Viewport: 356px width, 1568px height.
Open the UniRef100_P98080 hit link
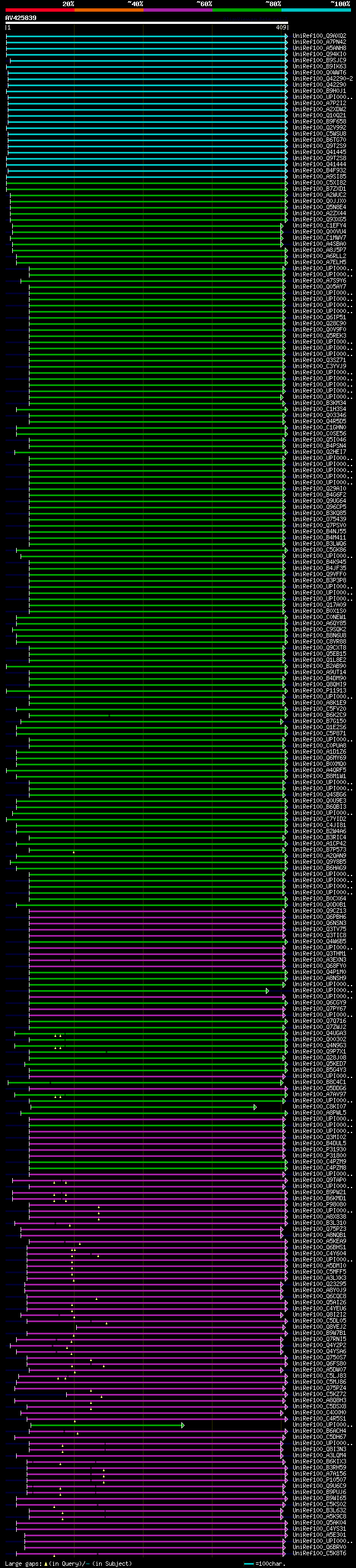pyautogui.click(x=319, y=1205)
